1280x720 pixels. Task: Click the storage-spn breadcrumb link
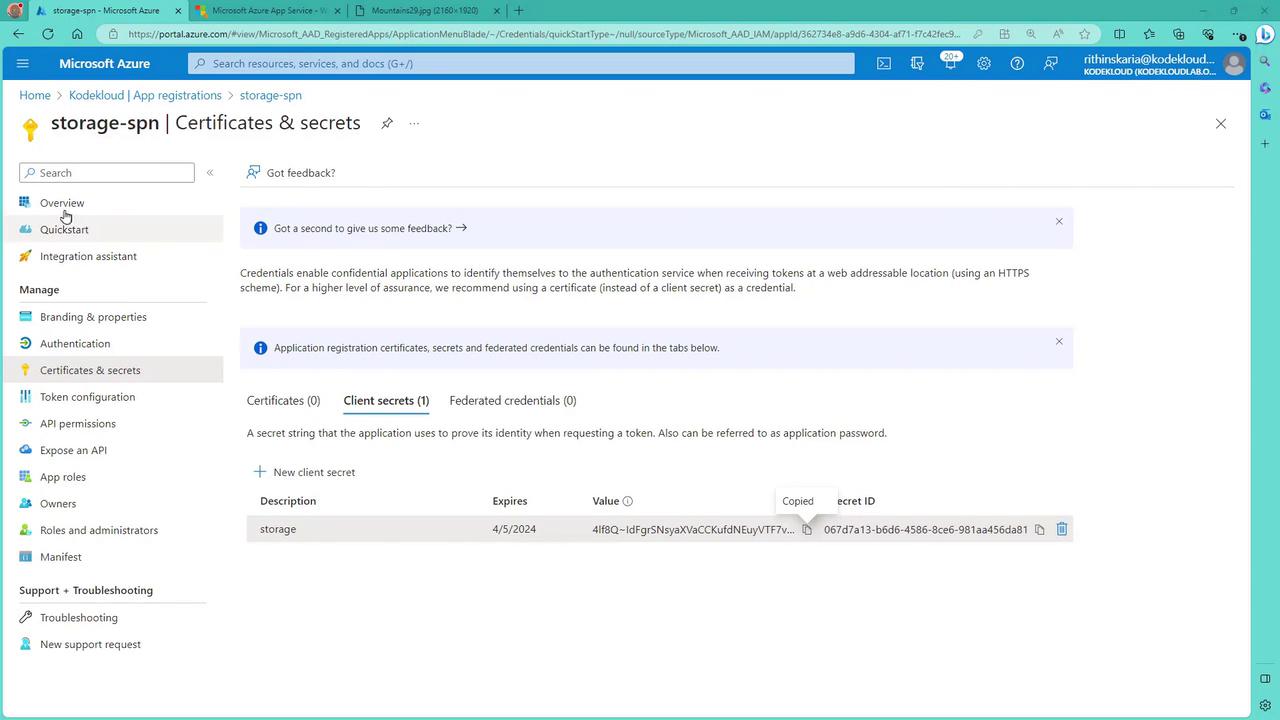[x=271, y=95]
